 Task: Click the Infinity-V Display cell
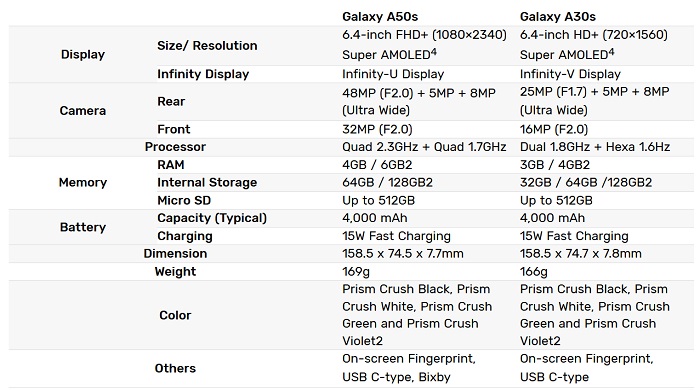pos(570,74)
